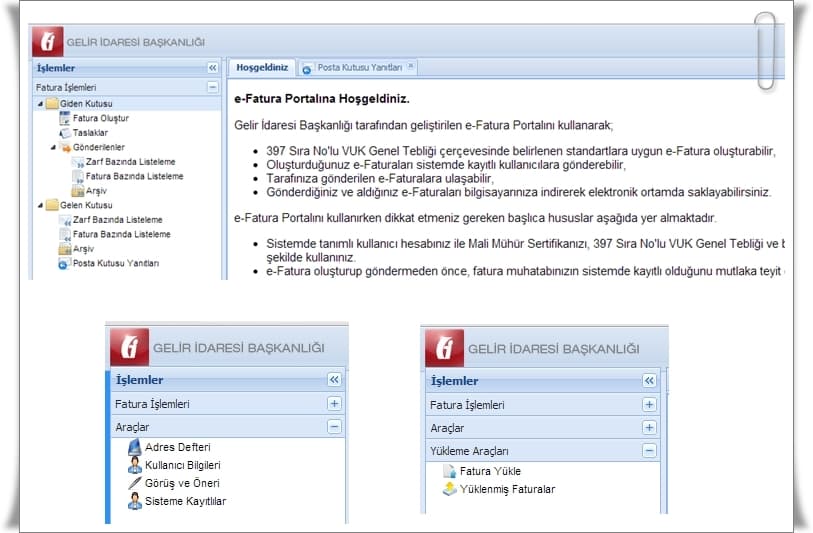Click Posta Kutusu Yanıtları icon in the tree
The width and height of the screenshot is (813, 533).
coord(63,264)
